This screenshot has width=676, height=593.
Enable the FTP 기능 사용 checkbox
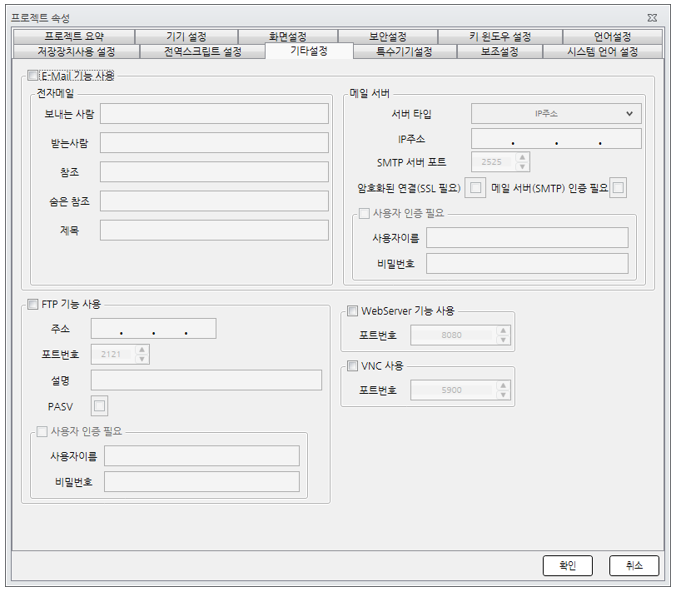tap(33, 304)
